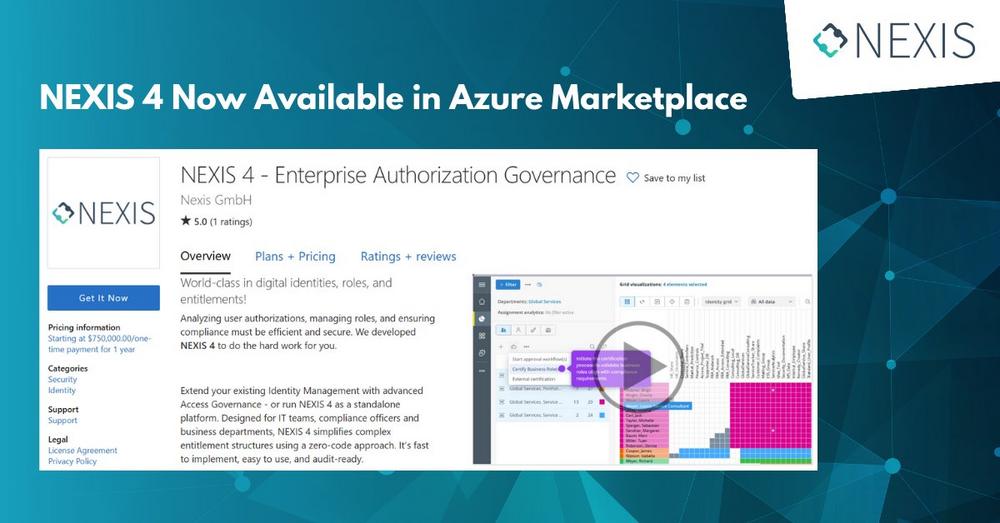Click the Save to my list heart icon

click(x=632, y=178)
